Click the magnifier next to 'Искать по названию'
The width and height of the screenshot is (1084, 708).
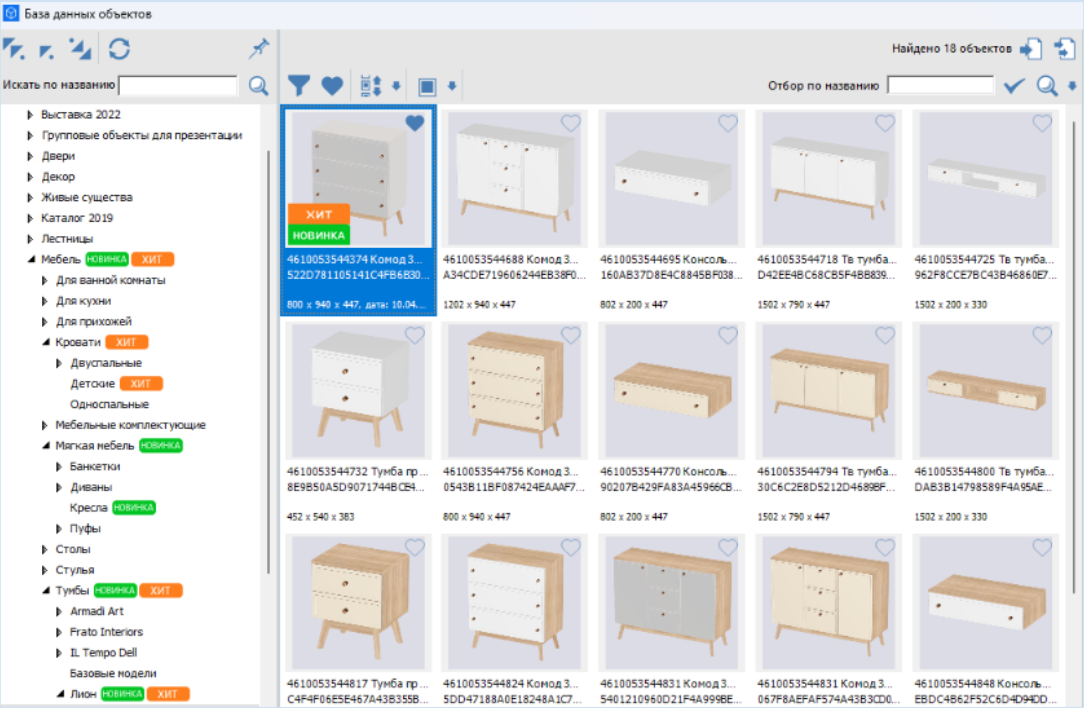coord(259,85)
